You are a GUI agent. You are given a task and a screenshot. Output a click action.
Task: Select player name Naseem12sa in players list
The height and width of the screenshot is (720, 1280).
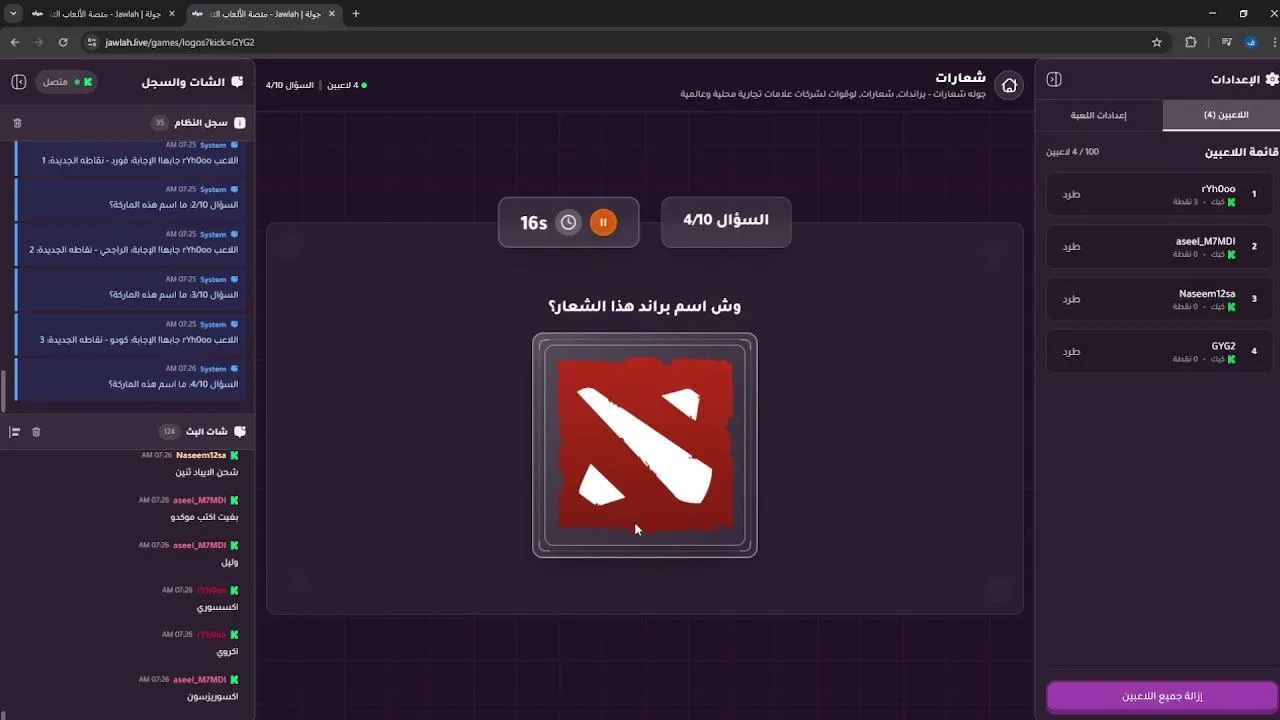(x=1207, y=294)
